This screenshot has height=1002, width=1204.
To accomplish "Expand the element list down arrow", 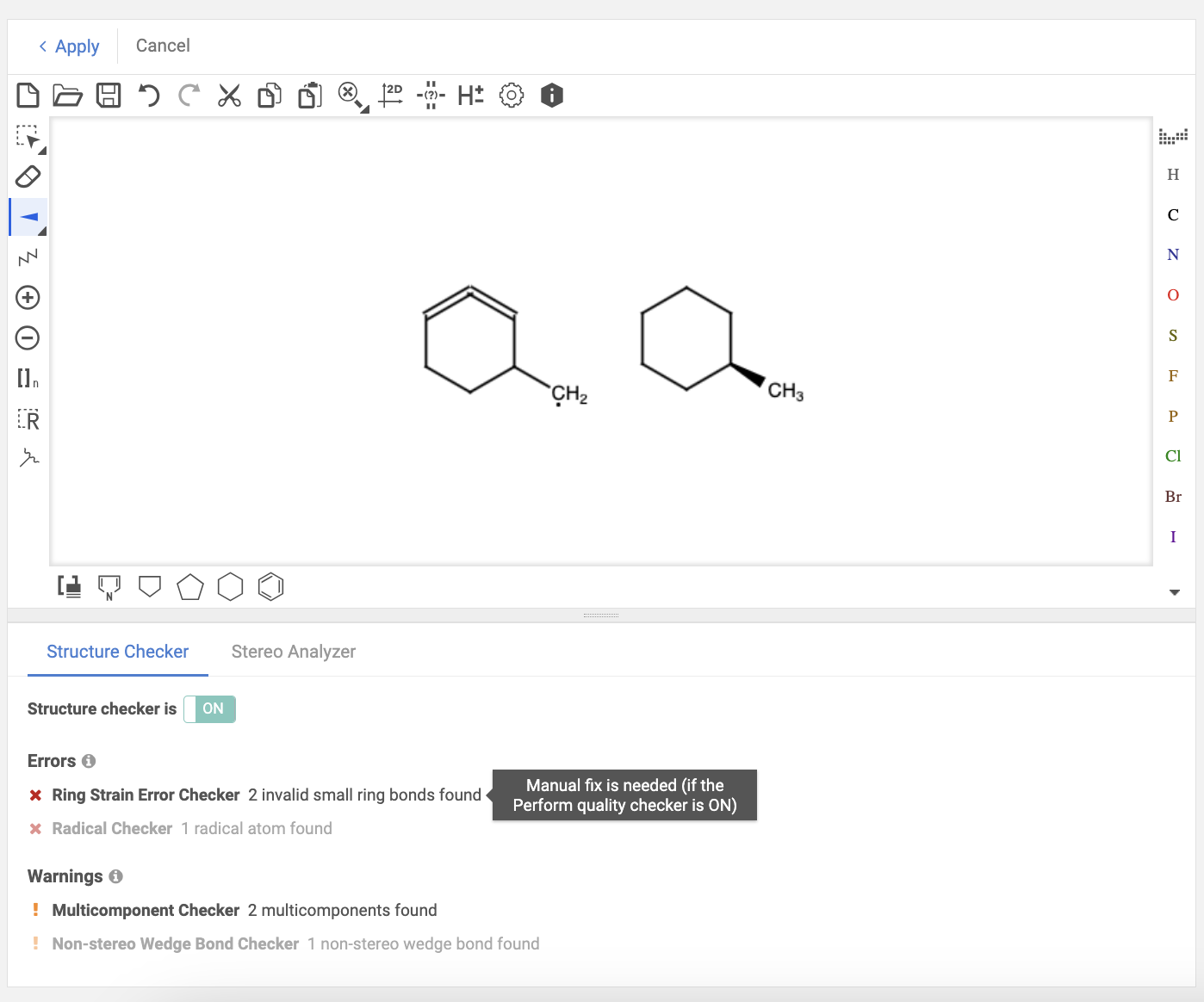I will tap(1174, 592).
